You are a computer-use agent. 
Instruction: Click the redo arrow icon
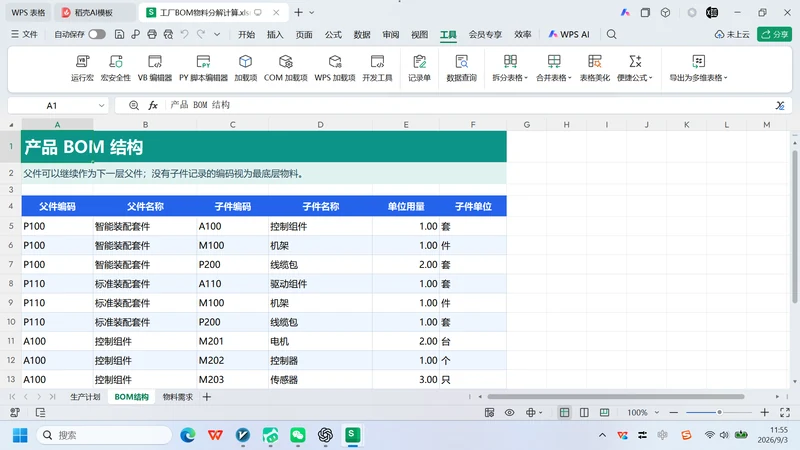point(201,34)
